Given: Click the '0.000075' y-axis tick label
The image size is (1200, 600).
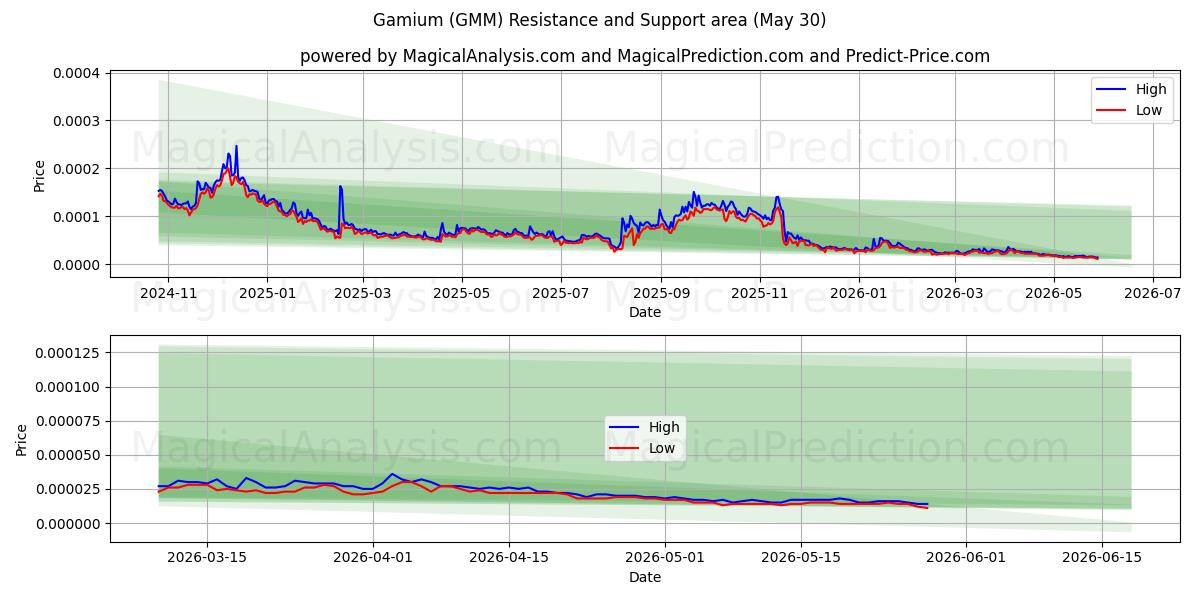Looking at the screenshot, I should coord(69,421).
